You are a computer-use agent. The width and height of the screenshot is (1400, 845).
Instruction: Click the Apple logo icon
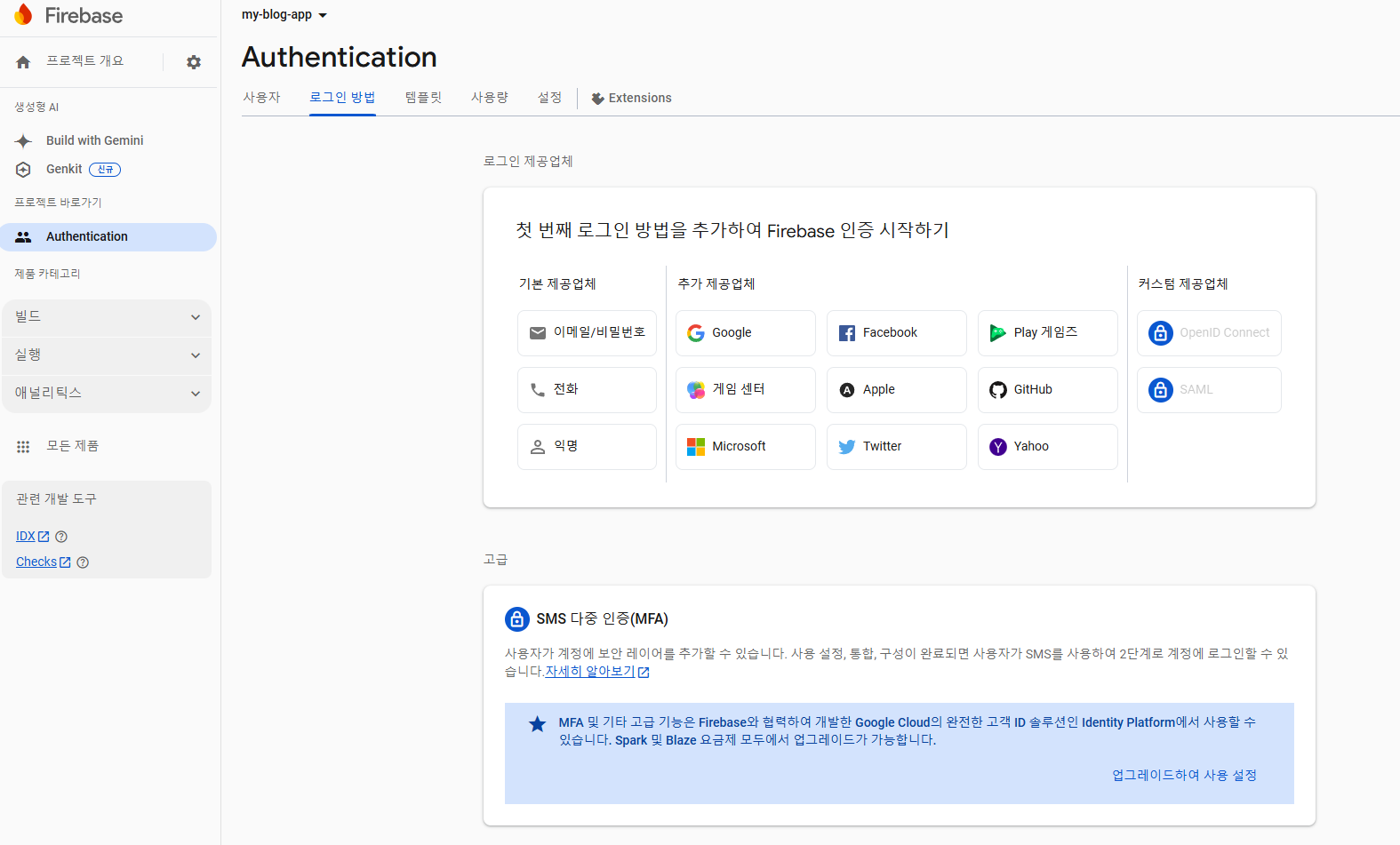(847, 390)
